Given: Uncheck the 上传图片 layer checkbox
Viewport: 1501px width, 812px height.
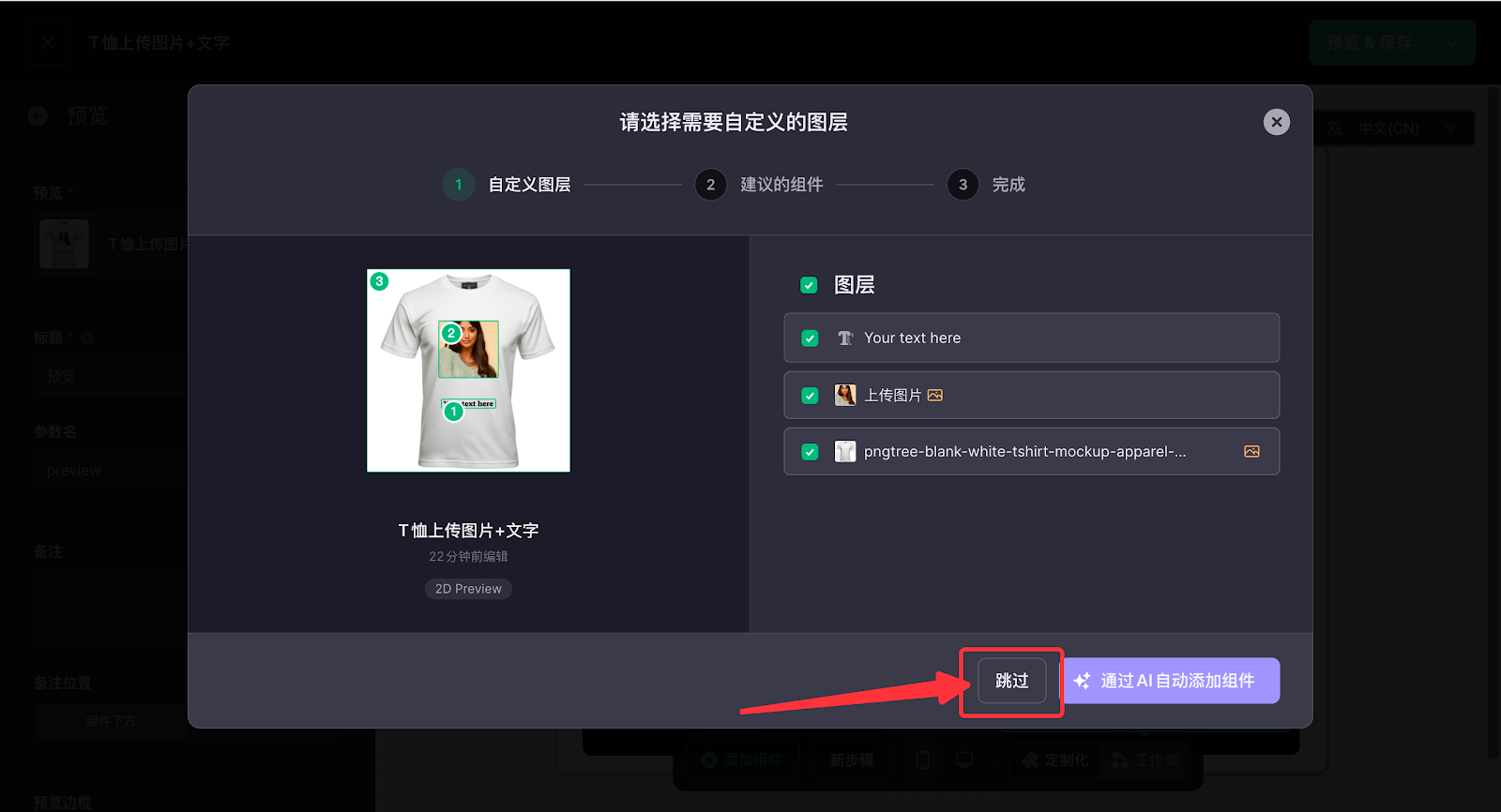Looking at the screenshot, I should (x=811, y=396).
